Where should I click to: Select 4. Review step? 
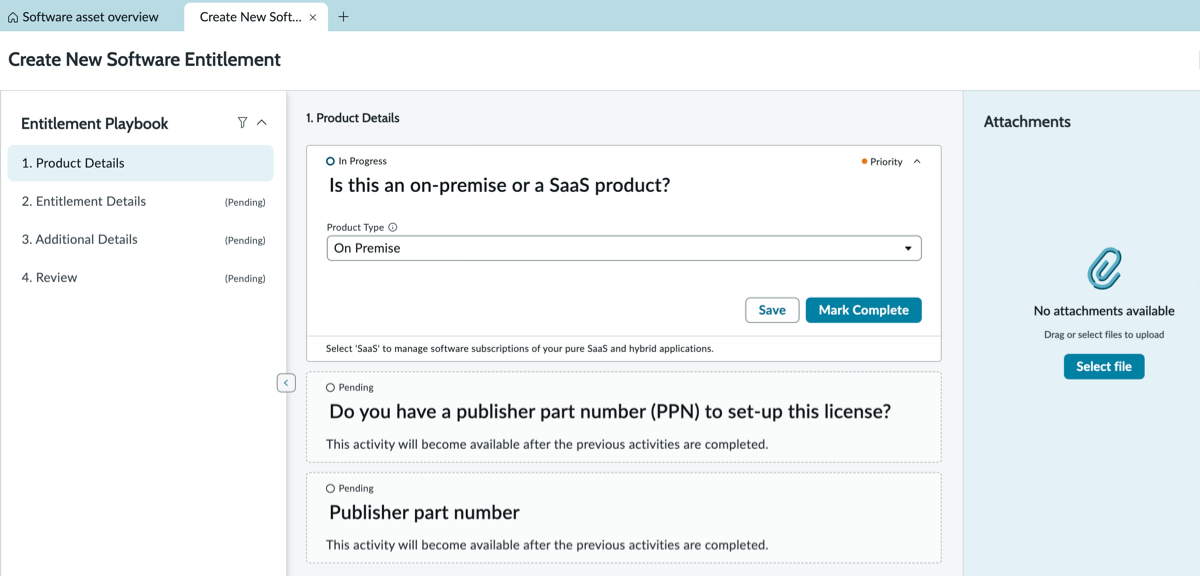(x=140, y=277)
